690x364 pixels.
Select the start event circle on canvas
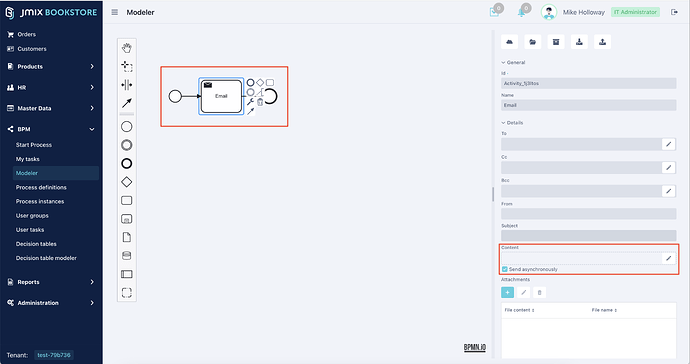coord(175,96)
